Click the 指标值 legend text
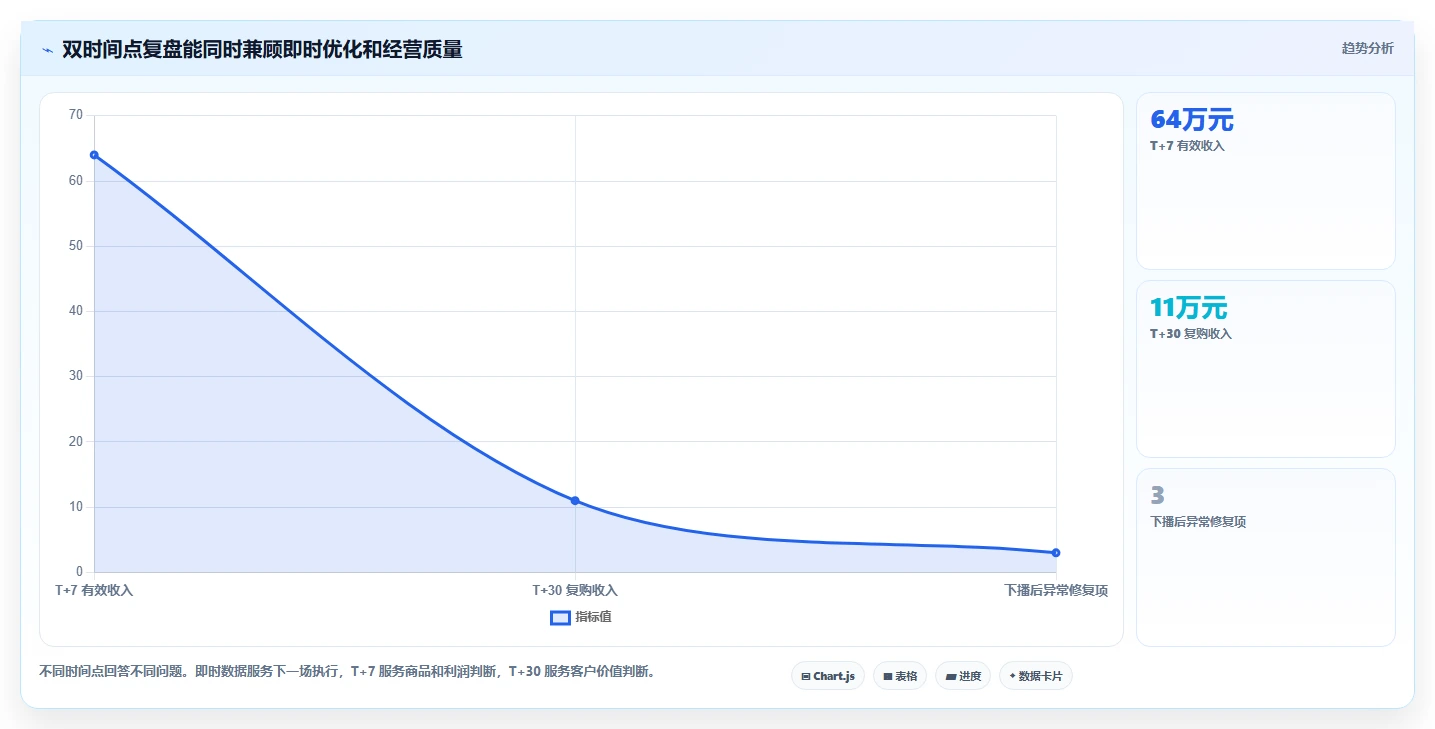The image size is (1435, 729). 593,617
